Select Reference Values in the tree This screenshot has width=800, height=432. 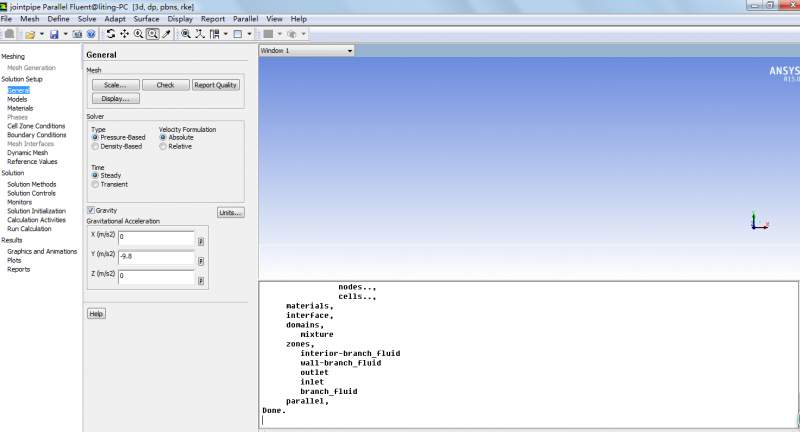(32, 161)
